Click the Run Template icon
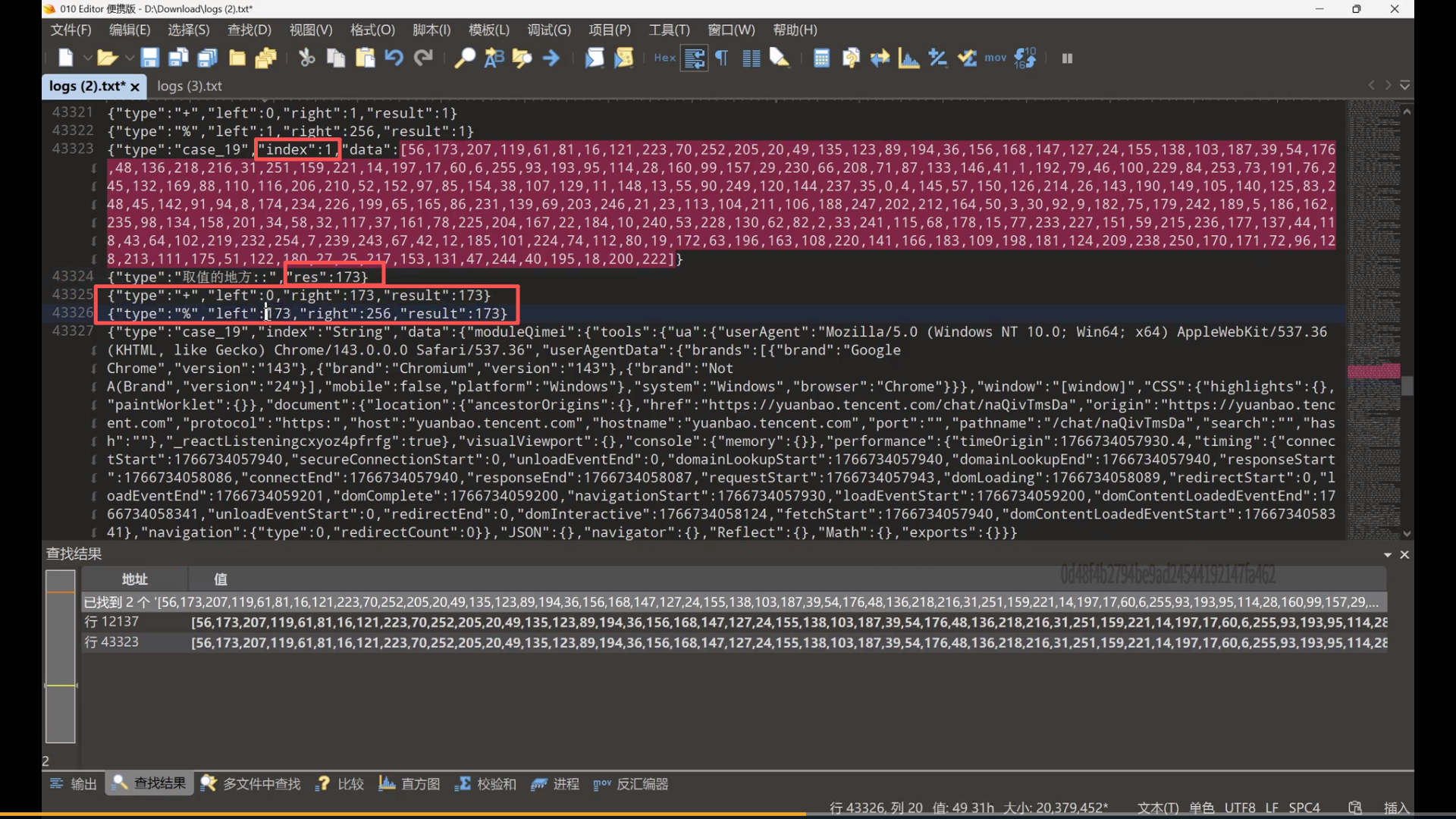Screen dimensions: 1456x819 pyautogui.click(x=623, y=58)
